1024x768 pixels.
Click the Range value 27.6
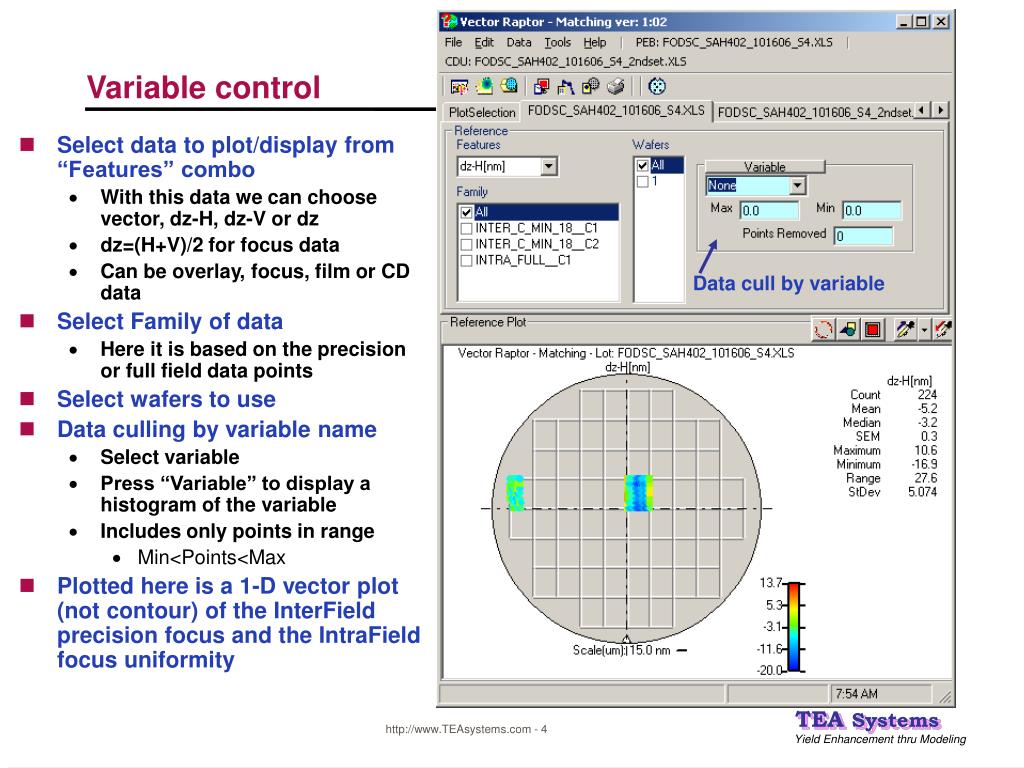coord(925,478)
